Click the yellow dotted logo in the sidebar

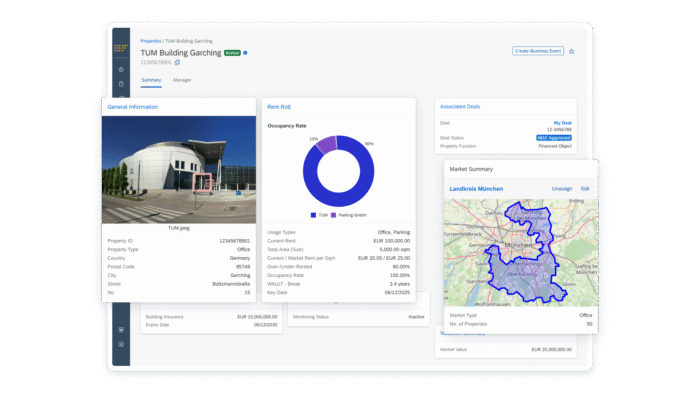point(121,48)
